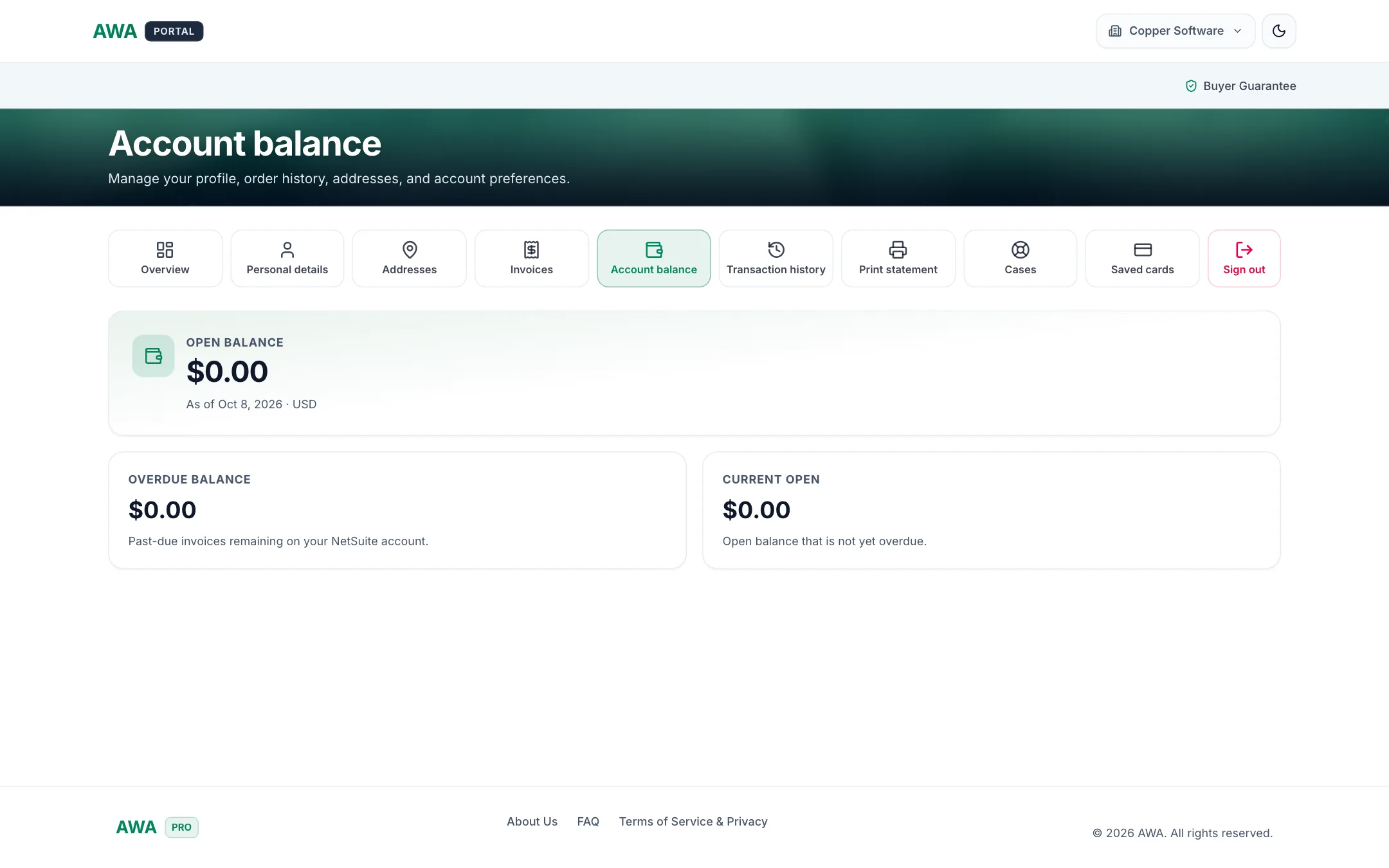Go to the Overview tab
Image resolution: width=1389 pixels, height=868 pixels.
pyautogui.click(x=165, y=258)
